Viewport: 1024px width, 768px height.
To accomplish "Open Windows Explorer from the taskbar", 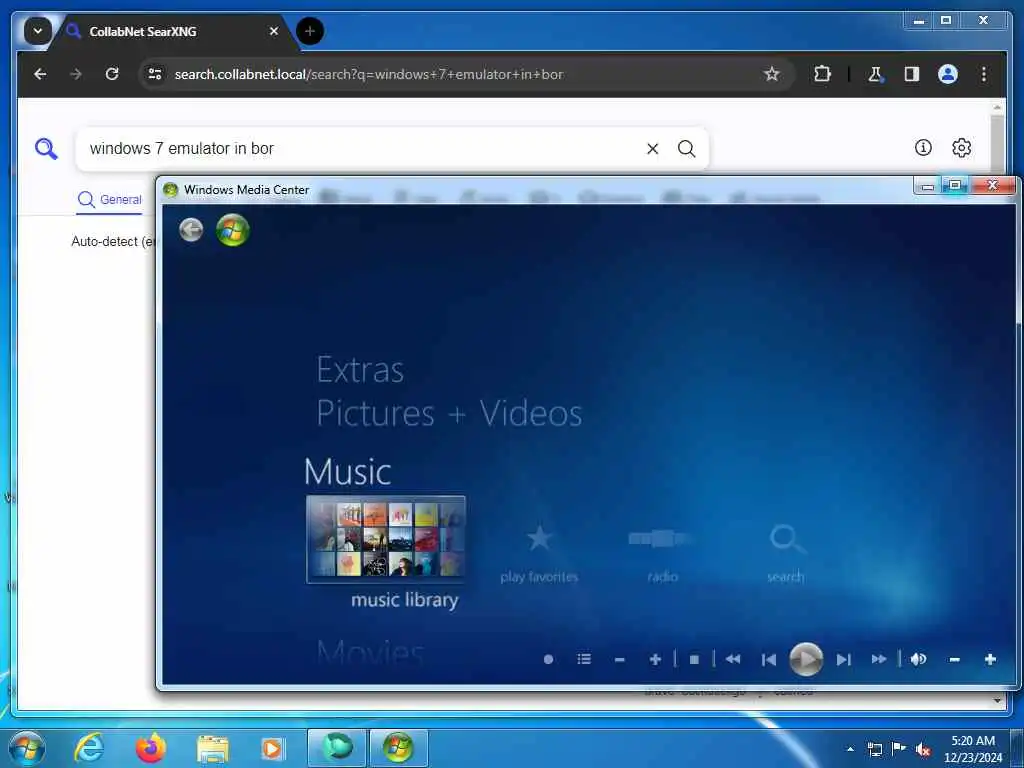I will 212,748.
